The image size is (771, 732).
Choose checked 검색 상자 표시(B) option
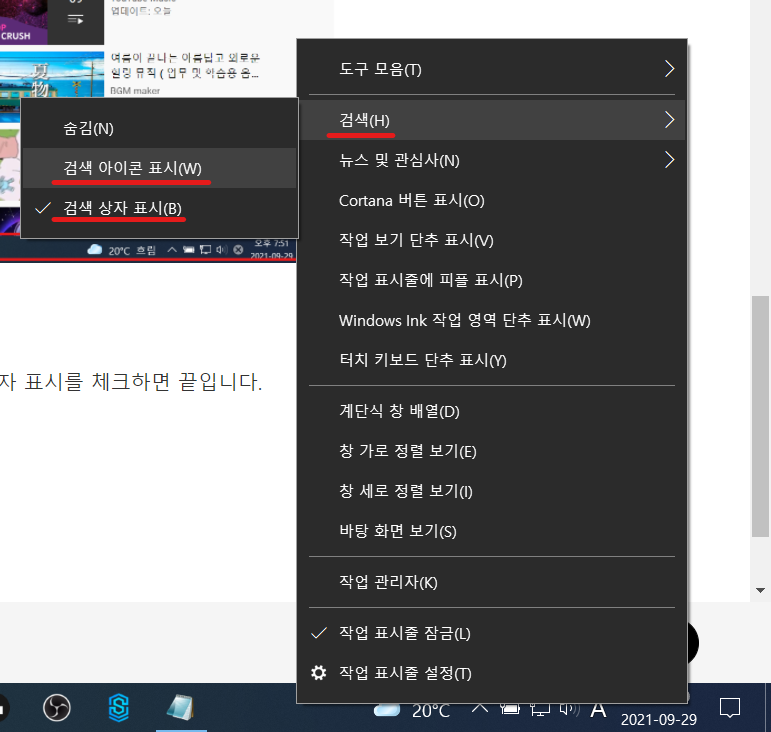tap(159, 208)
